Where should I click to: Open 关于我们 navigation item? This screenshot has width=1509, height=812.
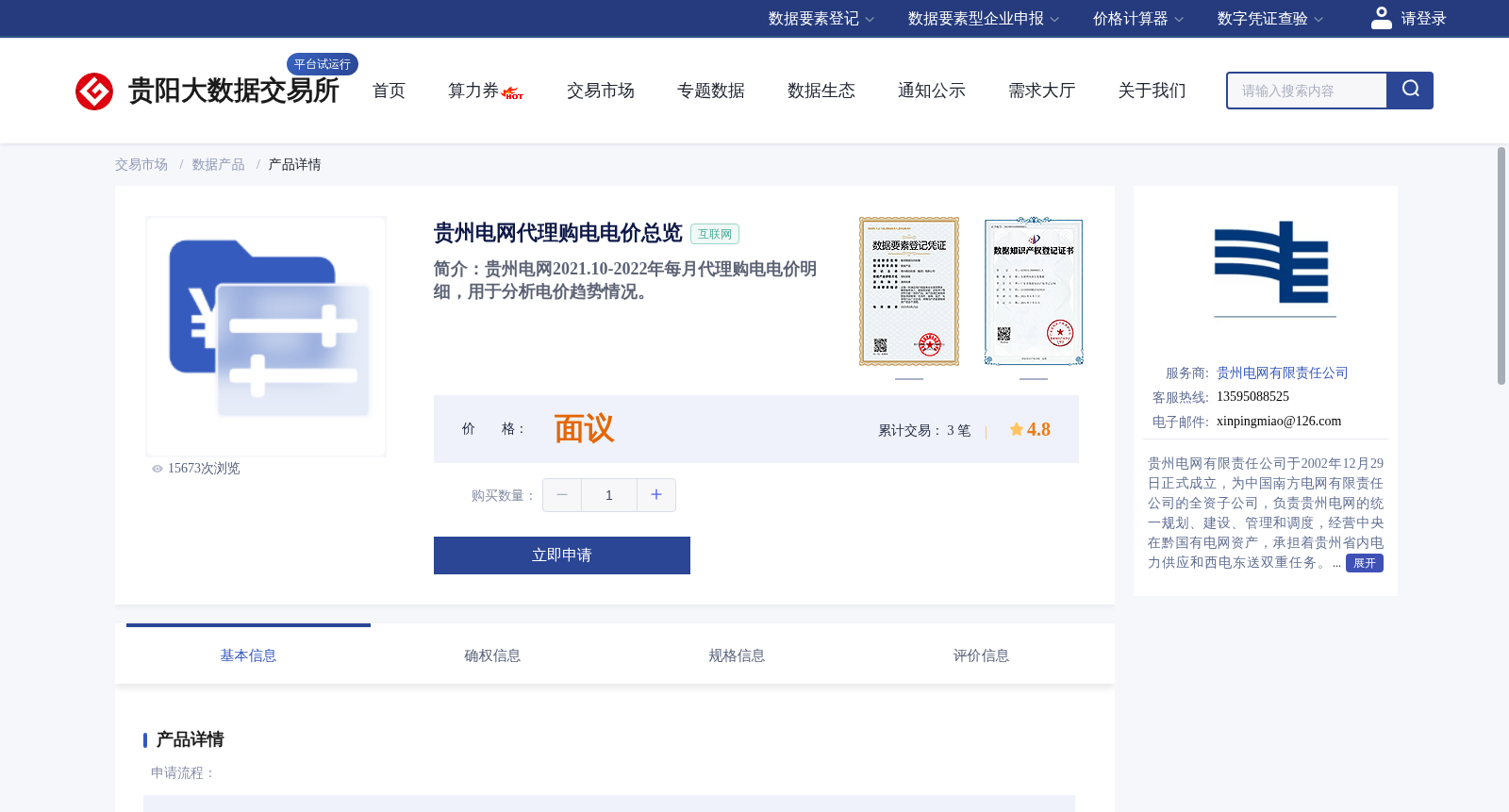1152,91
